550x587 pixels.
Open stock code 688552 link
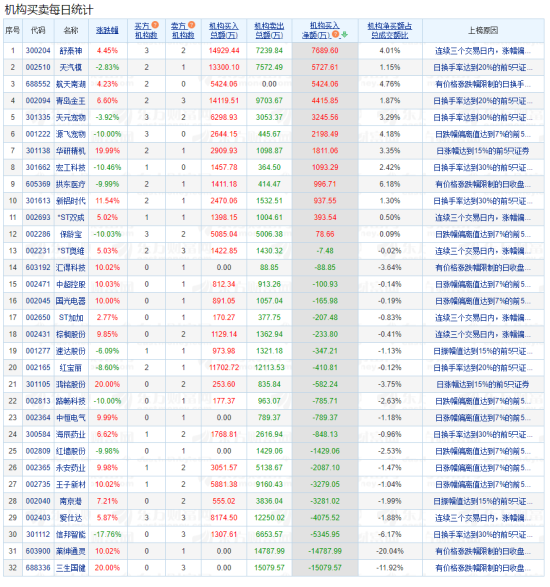(x=38, y=84)
